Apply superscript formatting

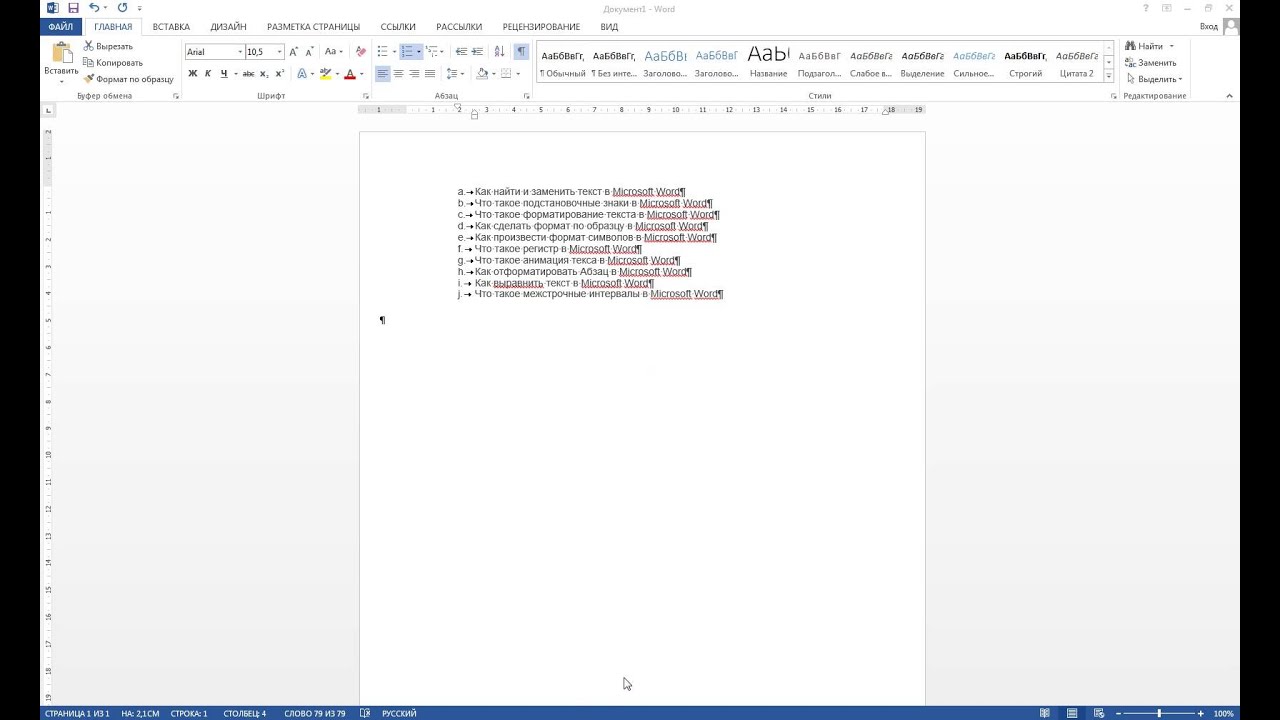pyautogui.click(x=279, y=73)
